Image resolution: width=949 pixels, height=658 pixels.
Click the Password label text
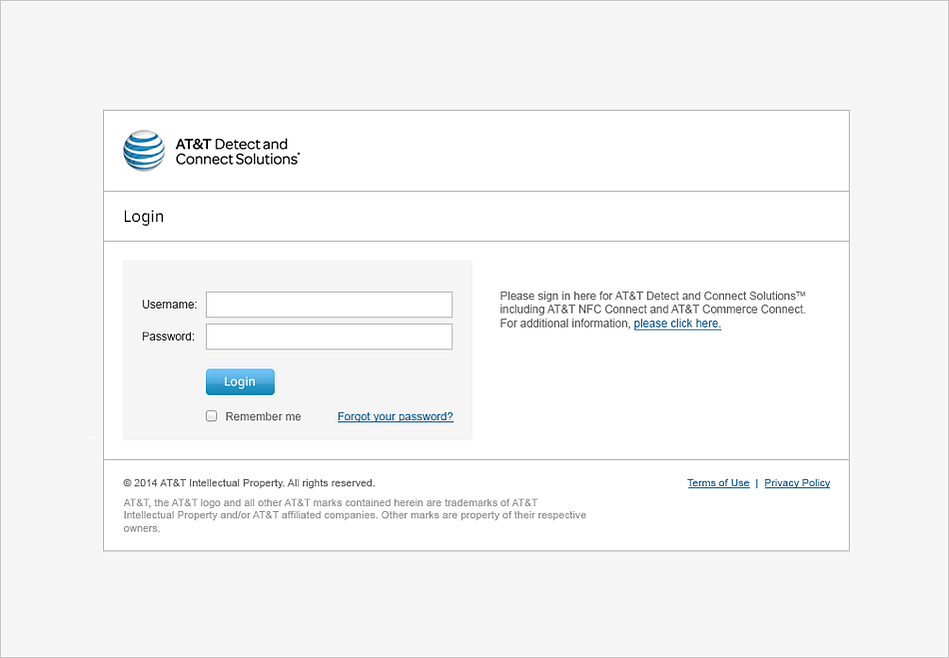coord(168,337)
